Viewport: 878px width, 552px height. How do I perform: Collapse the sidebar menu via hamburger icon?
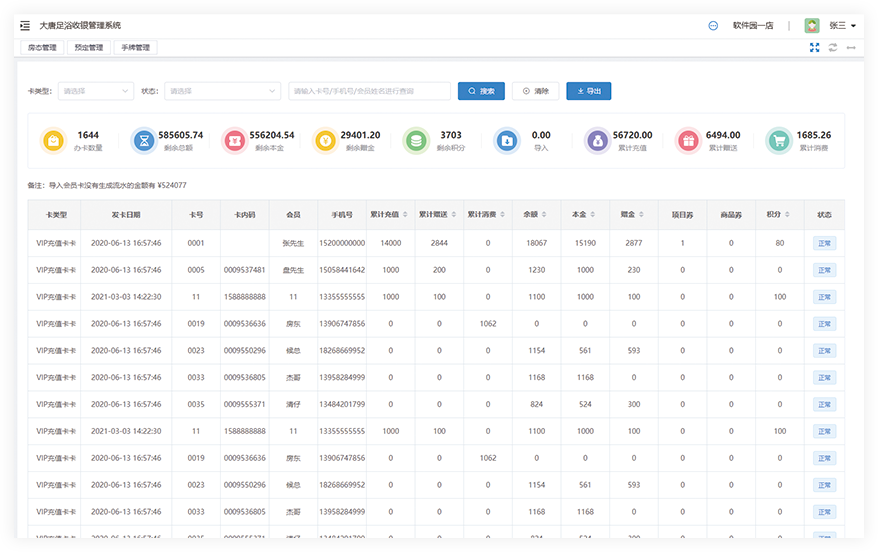point(25,25)
